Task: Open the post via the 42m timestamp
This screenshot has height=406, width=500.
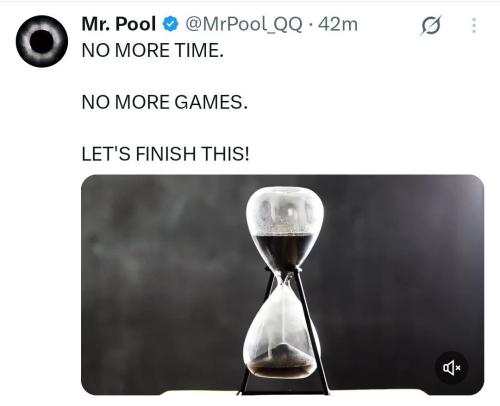Action: point(338,24)
